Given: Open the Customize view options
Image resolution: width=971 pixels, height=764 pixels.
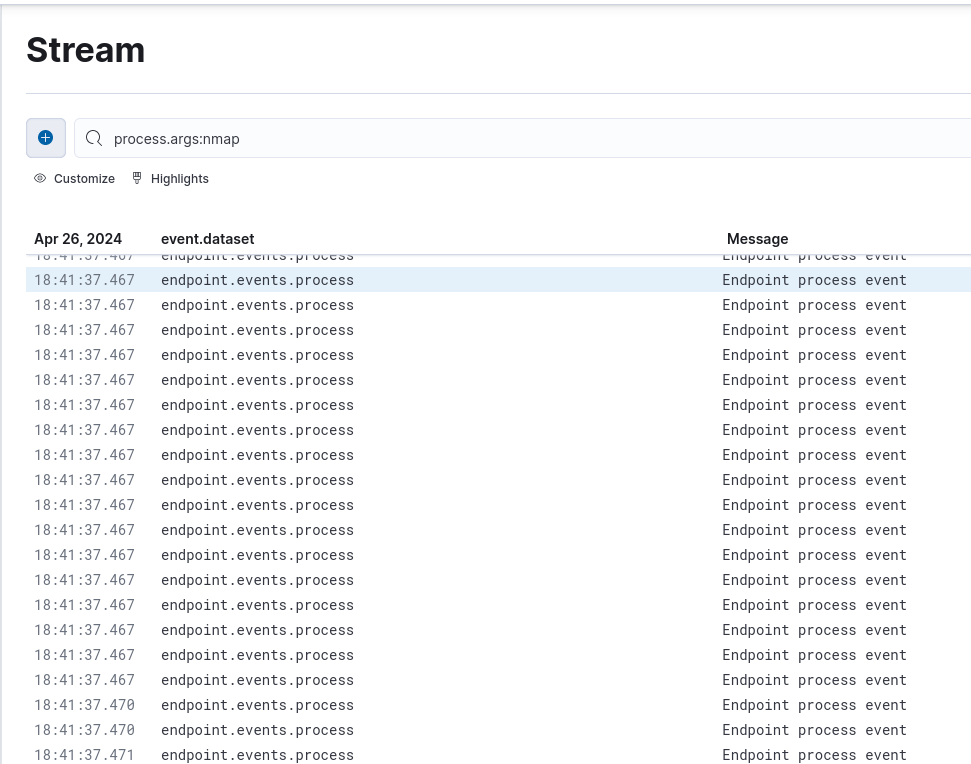Looking at the screenshot, I should pyautogui.click(x=74, y=178).
